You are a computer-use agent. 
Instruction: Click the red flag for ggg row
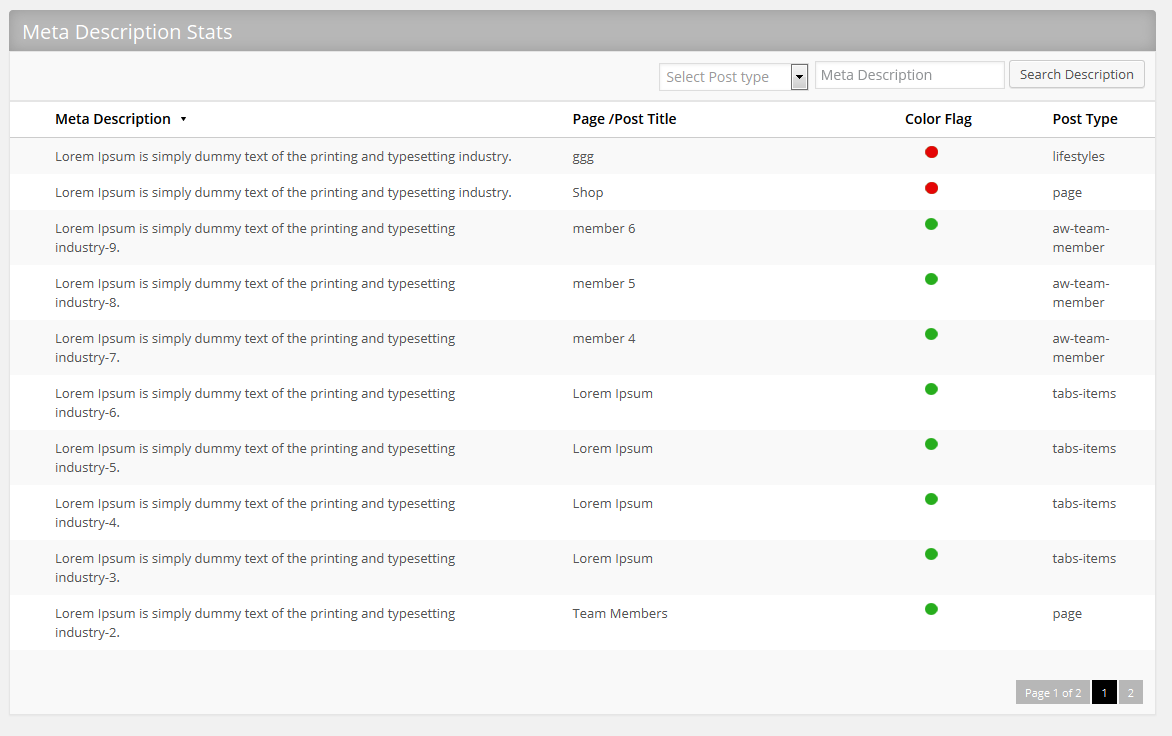(931, 152)
